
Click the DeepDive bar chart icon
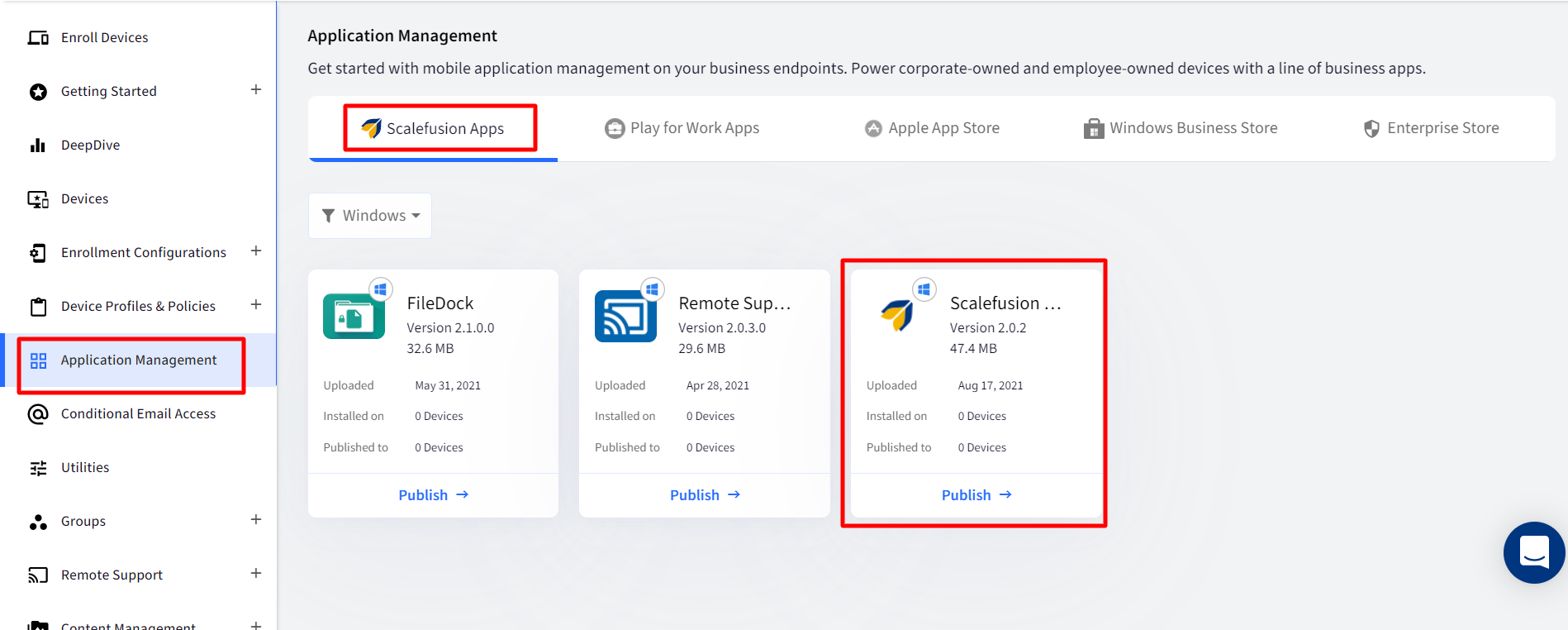pyautogui.click(x=38, y=146)
